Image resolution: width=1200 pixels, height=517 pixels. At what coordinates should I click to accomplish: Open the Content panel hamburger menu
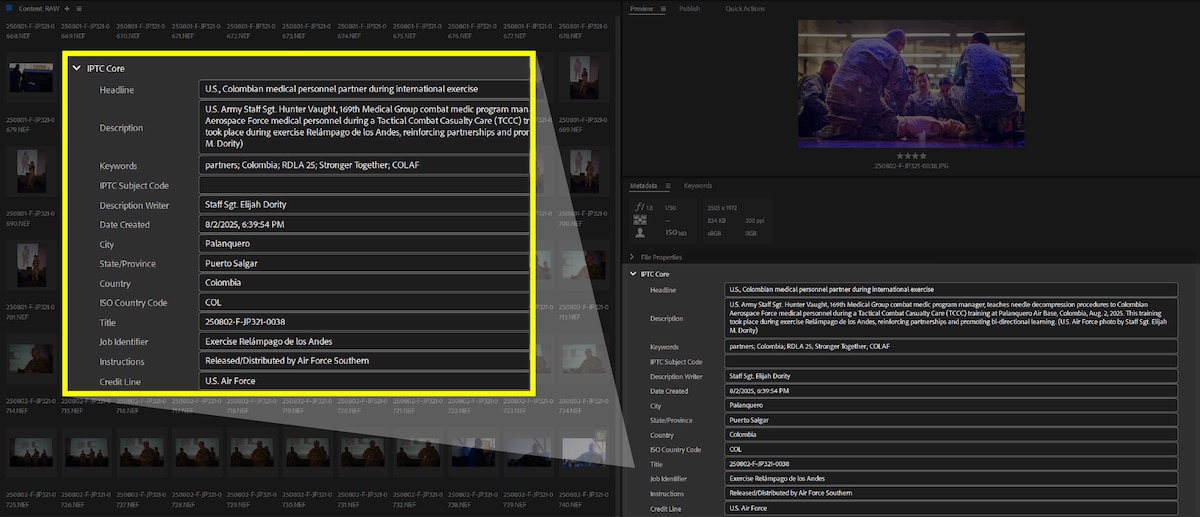[x=79, y=8]
